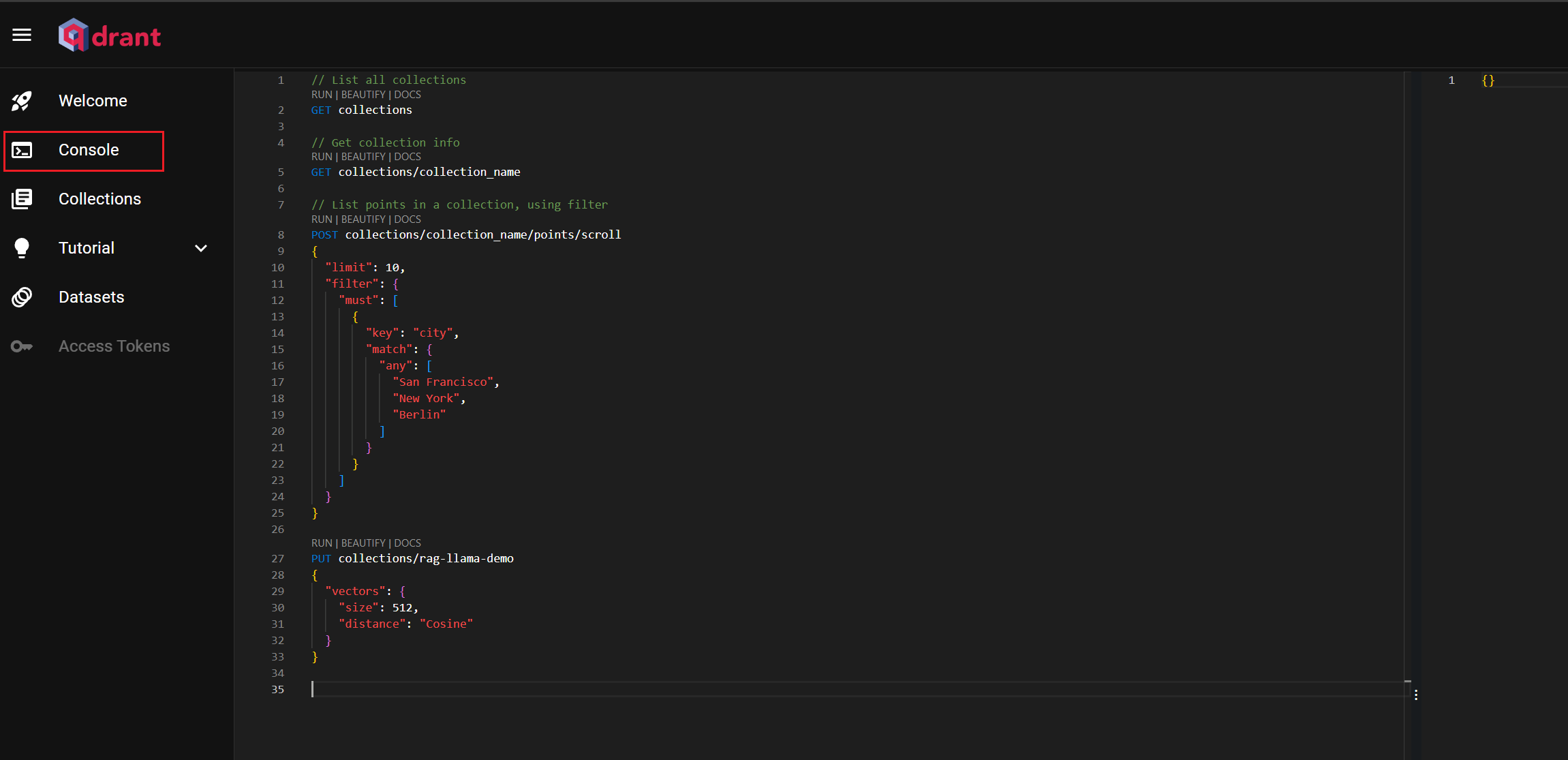Open Collections via its stacked-pages icon

click(22, 199)
